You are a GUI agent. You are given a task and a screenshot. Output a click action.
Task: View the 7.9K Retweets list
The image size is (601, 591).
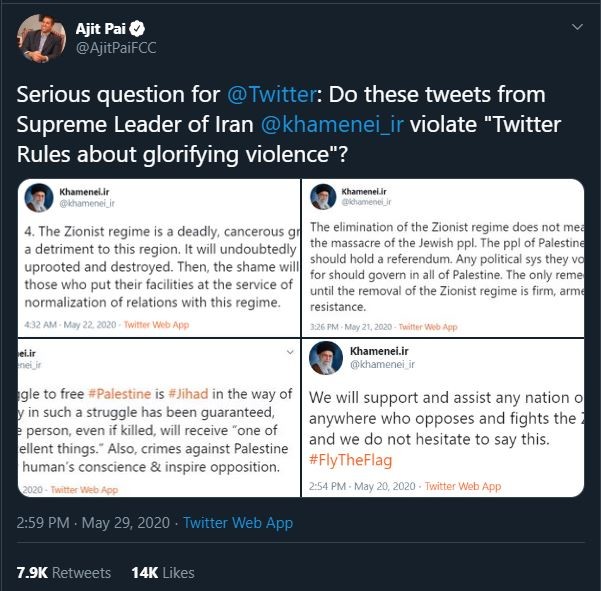[x=64, y=572]
